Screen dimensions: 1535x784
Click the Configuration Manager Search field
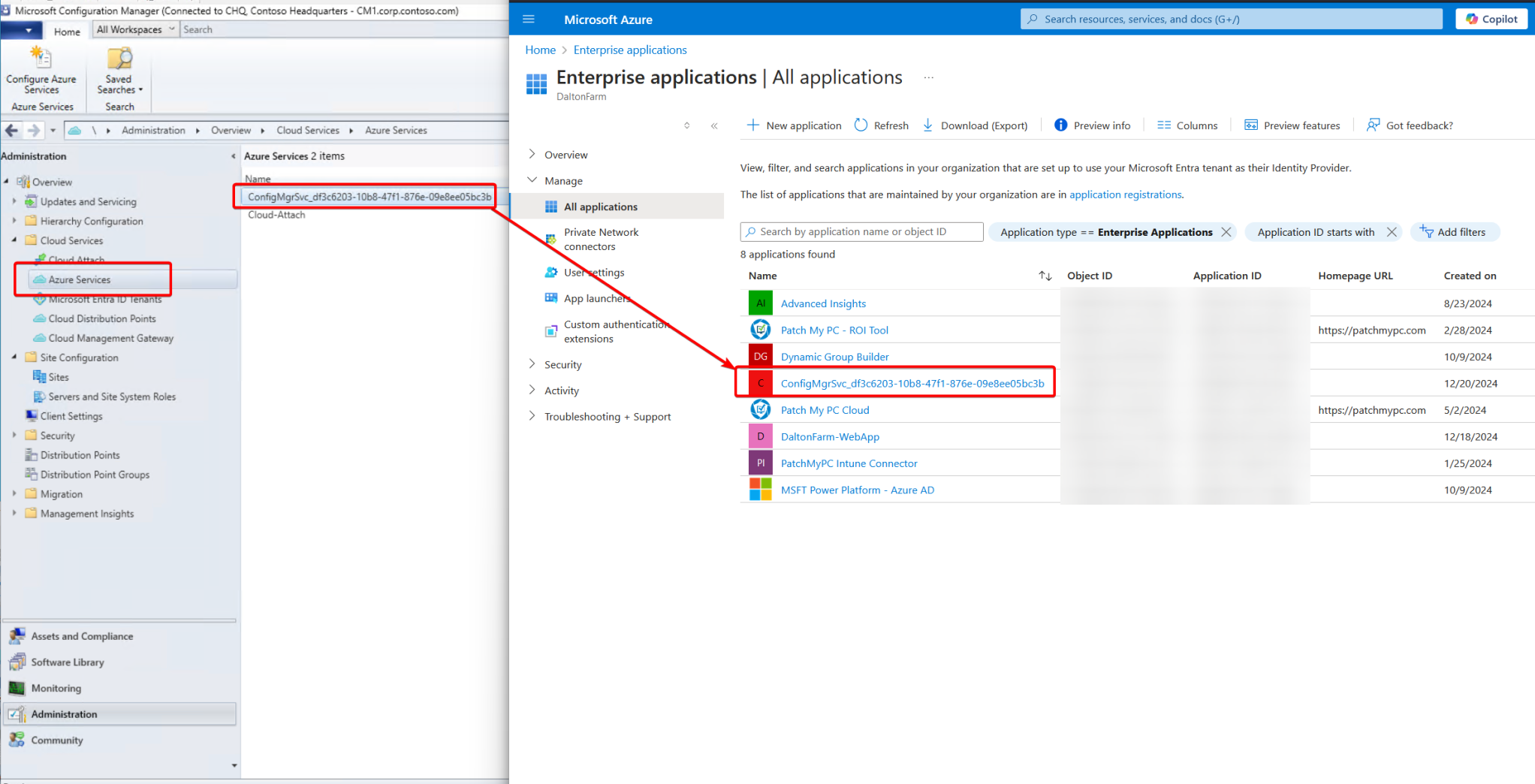[x=344, y=29]
